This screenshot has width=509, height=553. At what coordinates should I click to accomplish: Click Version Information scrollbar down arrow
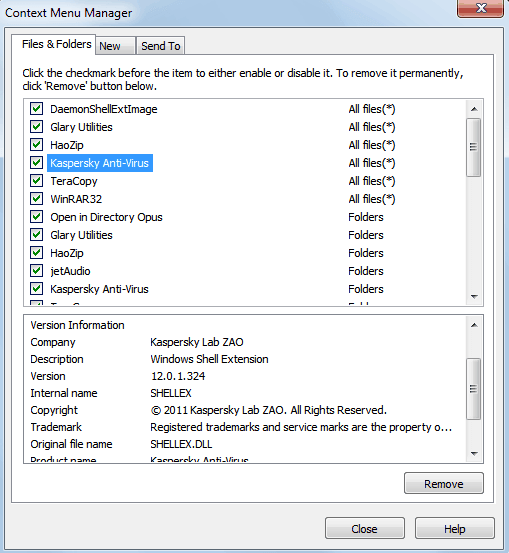point(474,453)
